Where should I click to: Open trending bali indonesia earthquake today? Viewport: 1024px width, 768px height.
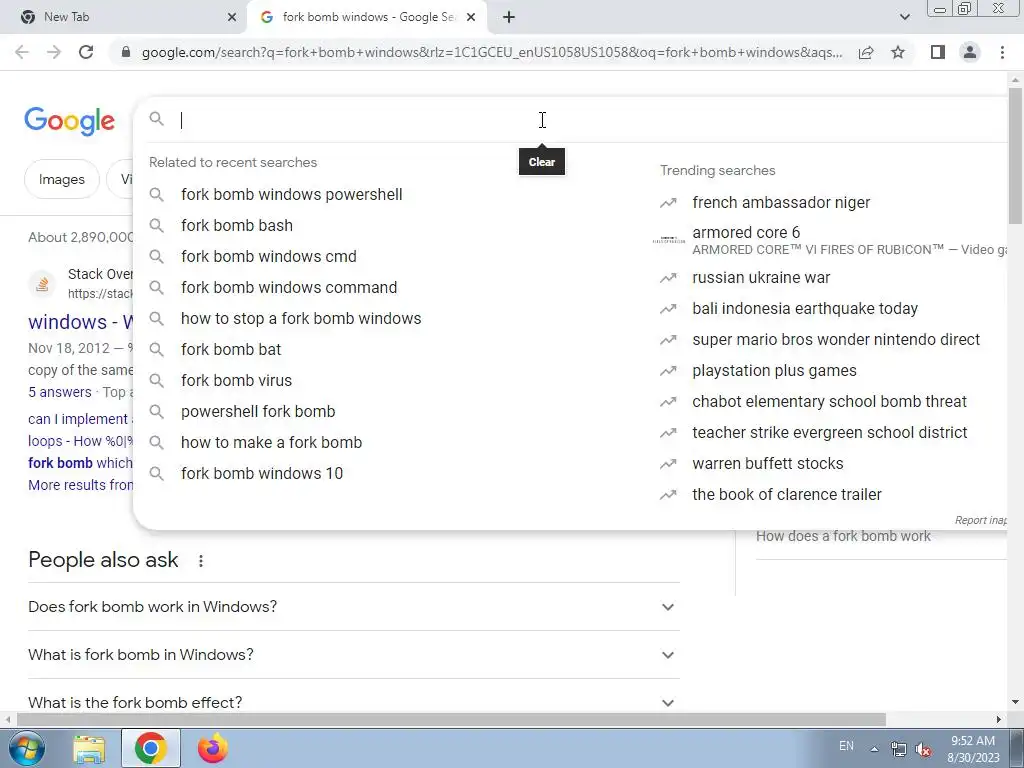pyautogui.click(x=805, y=308)
